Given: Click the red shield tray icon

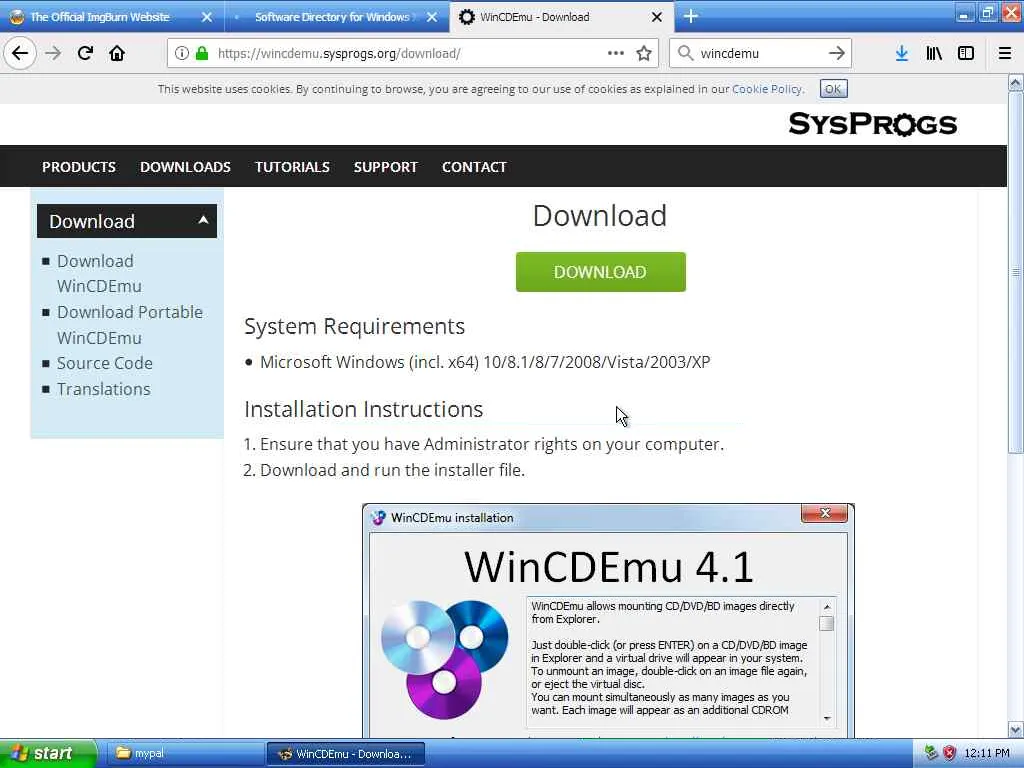Looking at the screenshot, I should click(x=950, y=753).
